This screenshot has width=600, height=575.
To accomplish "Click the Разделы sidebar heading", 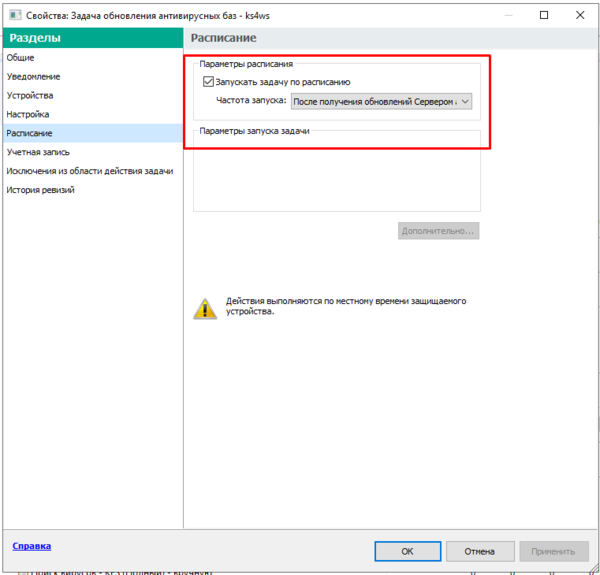I will (x=35, y=38).
